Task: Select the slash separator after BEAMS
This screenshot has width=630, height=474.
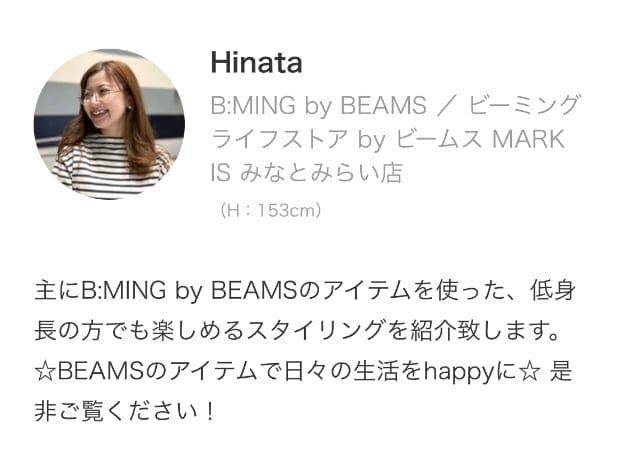Action: point(447,106)
